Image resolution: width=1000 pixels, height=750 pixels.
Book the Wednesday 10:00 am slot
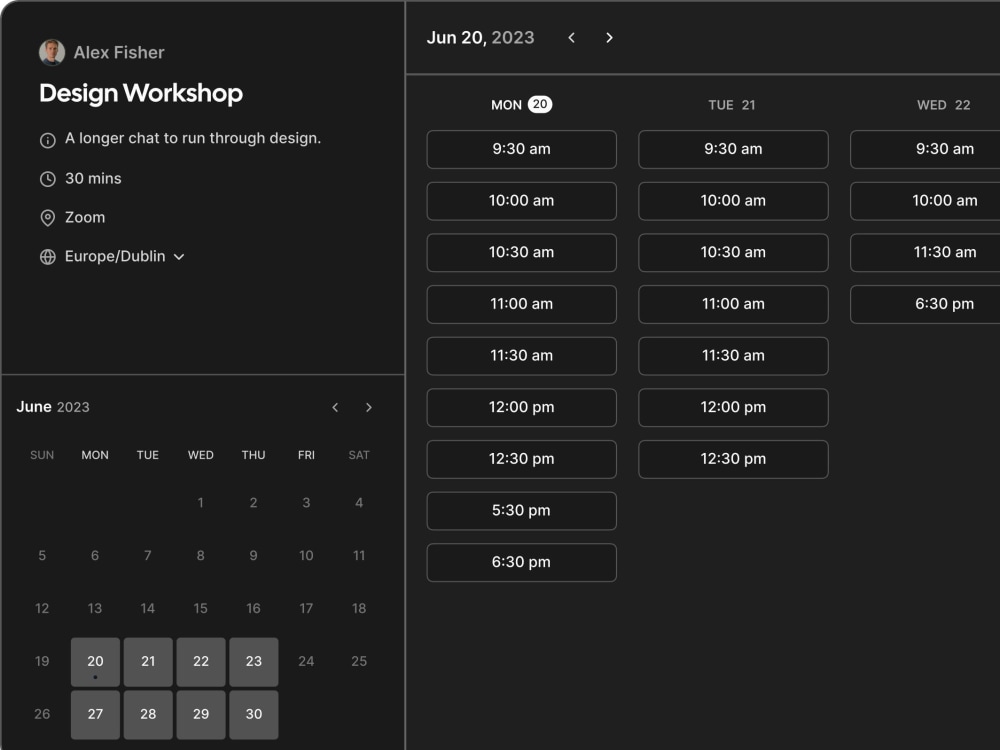point(925,201)
